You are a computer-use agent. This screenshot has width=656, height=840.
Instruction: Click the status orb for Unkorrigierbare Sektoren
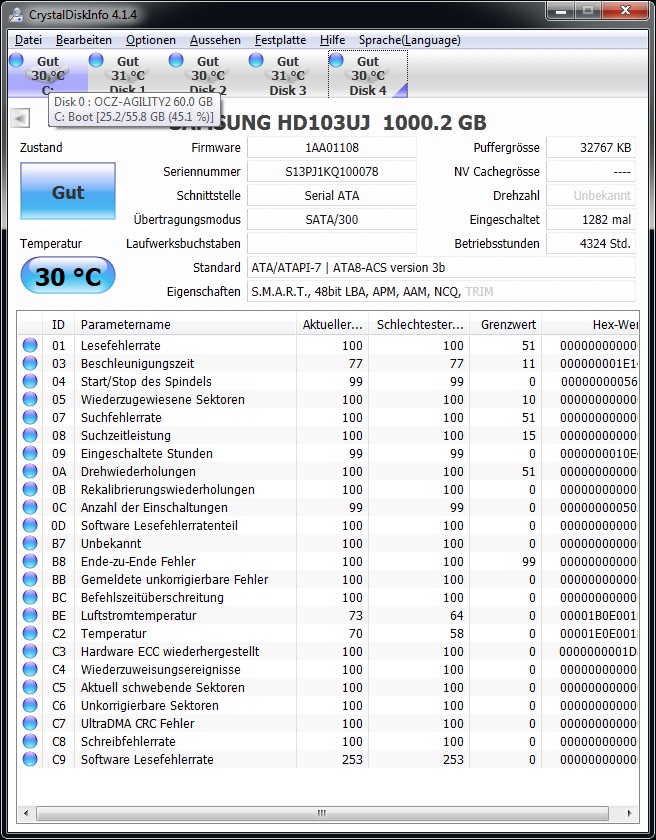30,705
